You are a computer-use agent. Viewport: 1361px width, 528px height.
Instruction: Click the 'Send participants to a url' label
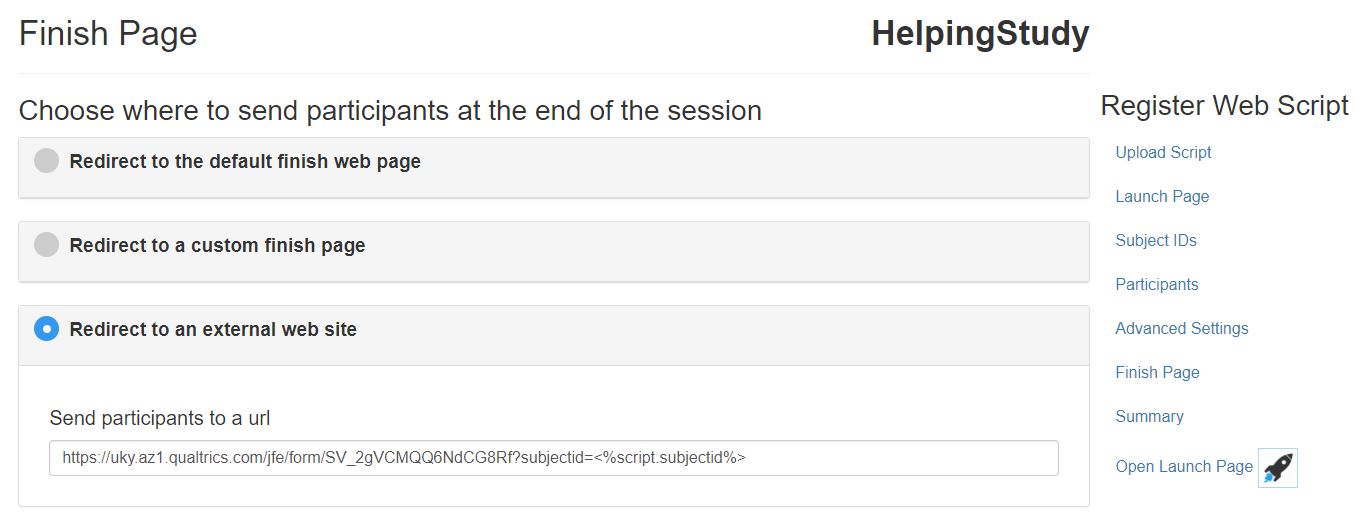[160, 418]
